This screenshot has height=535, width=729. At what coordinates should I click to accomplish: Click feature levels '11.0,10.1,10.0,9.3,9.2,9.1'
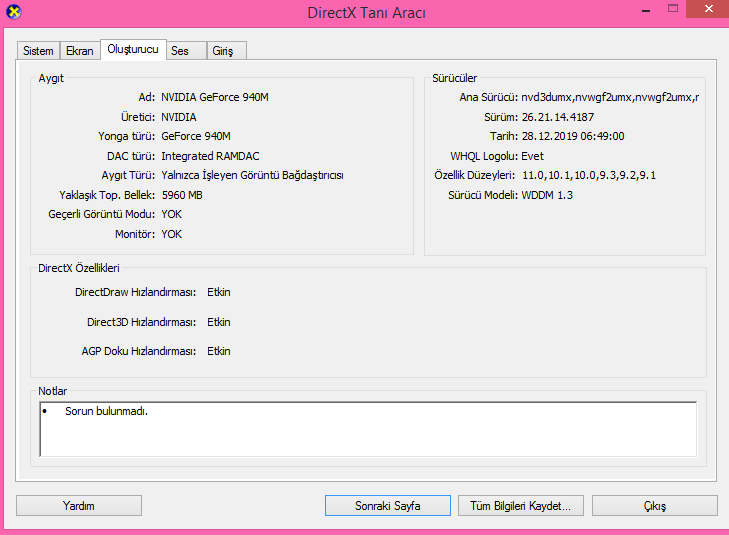click(589, 175)
